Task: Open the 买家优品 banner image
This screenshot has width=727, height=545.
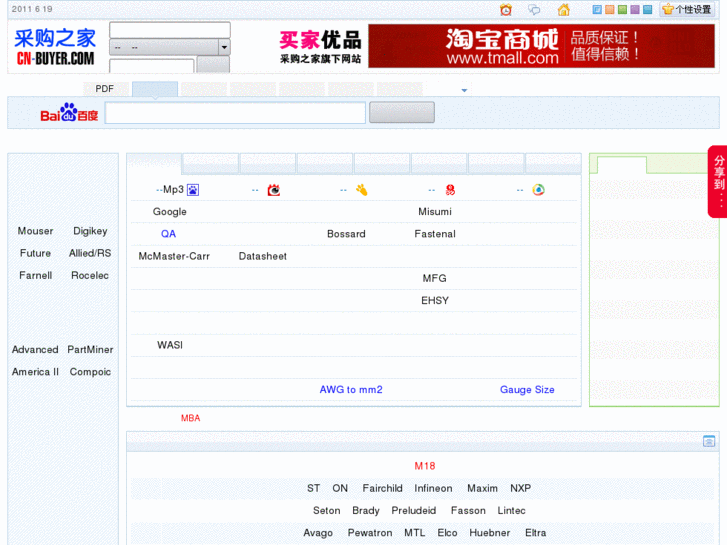Action: (320, 46)
